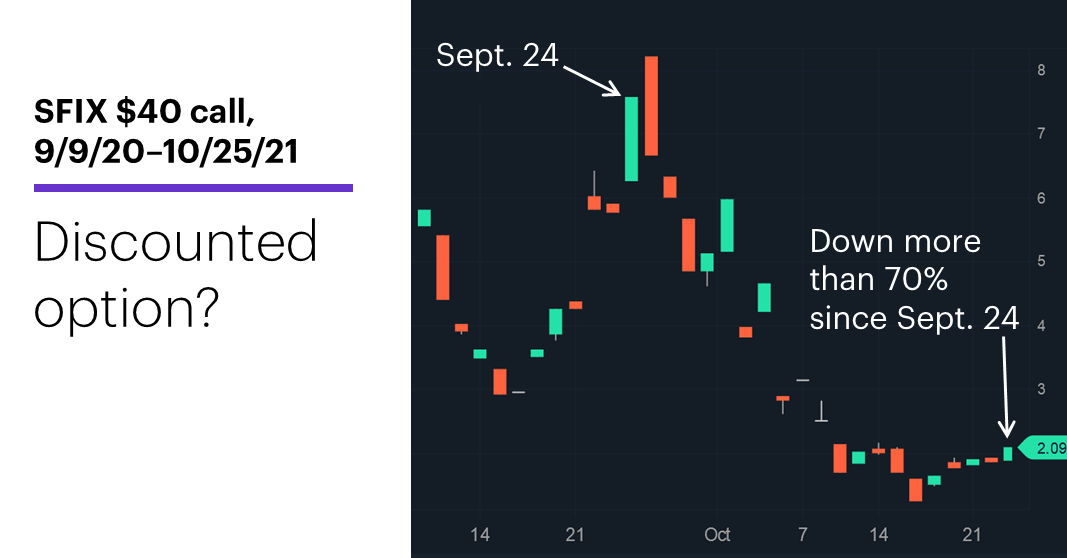The image size is (1067, 558).
Task: Click the green 2.09 price label
Action: [x=1045, y=448]
